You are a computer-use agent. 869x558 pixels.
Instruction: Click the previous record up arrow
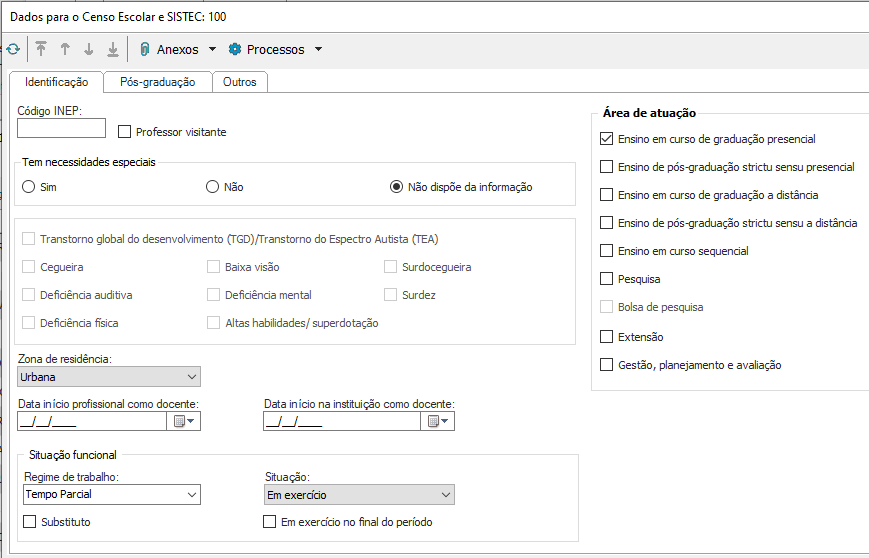[x=65, y=49]
